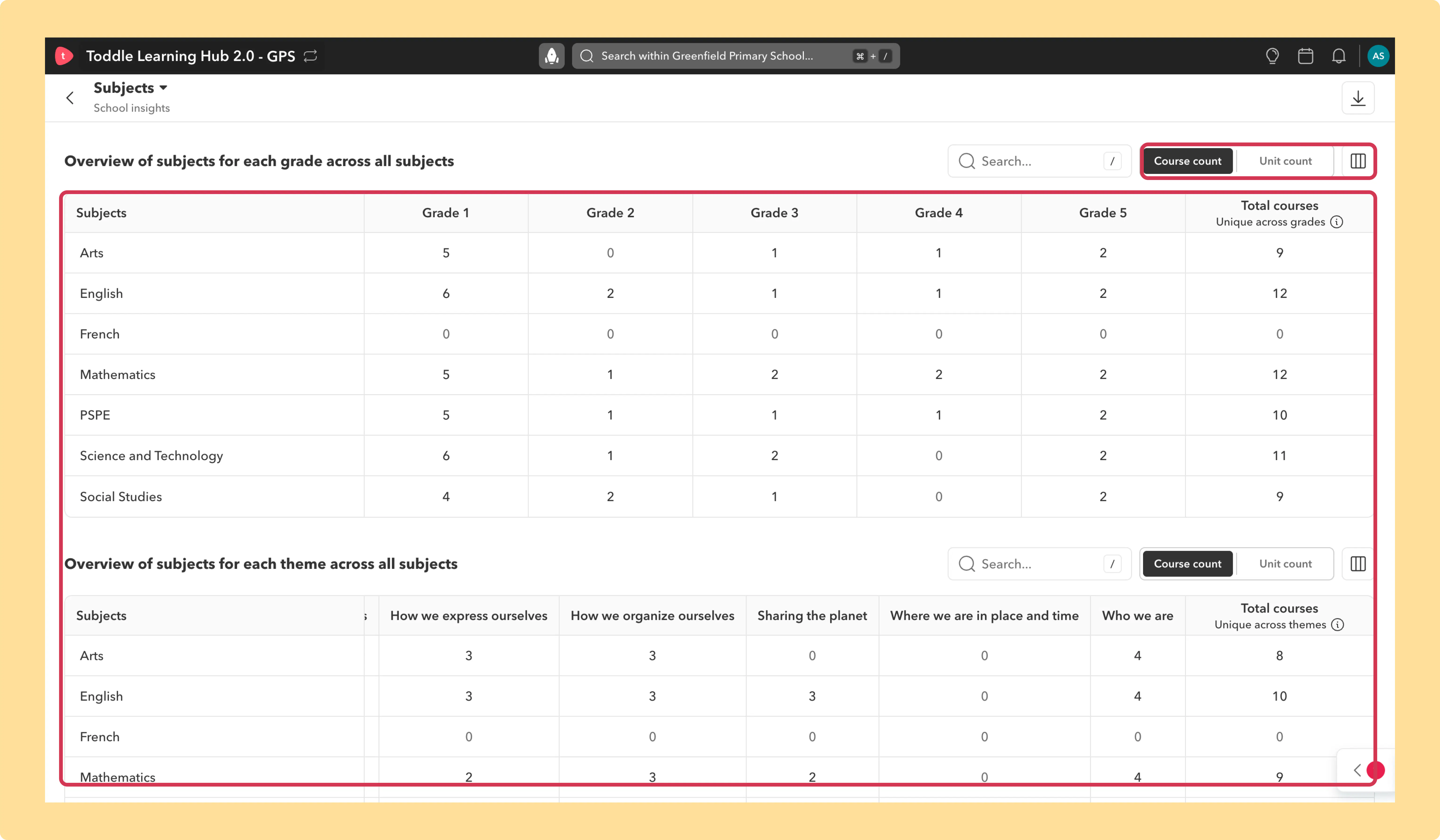Click Arts total courses value 8 in theme table
This screenshot has height=840, width=1440.
tap(1279, 656)
